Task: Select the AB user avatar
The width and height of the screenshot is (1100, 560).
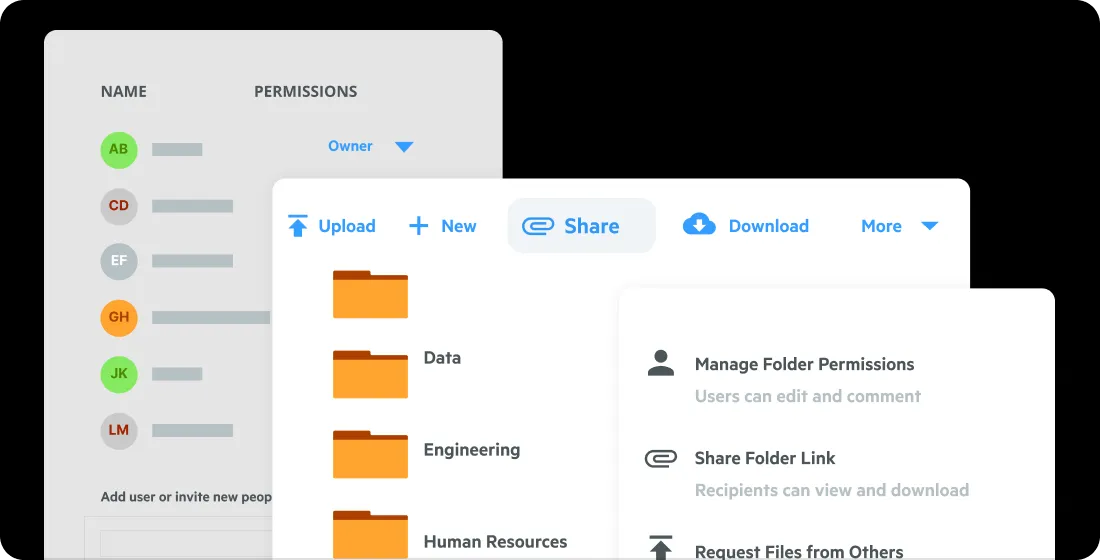Action: click(x=119, y=149)
